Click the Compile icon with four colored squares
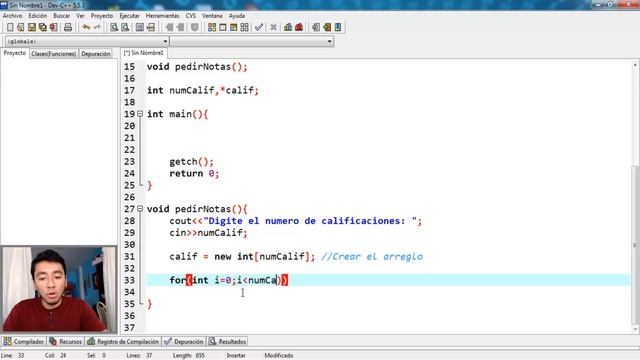 coord(212,27)
